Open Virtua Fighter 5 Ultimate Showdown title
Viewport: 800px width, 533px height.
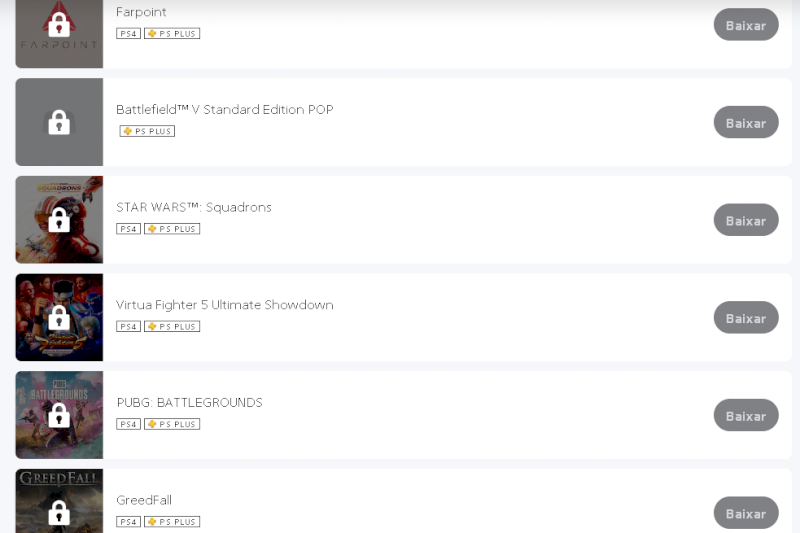[224, 305]
